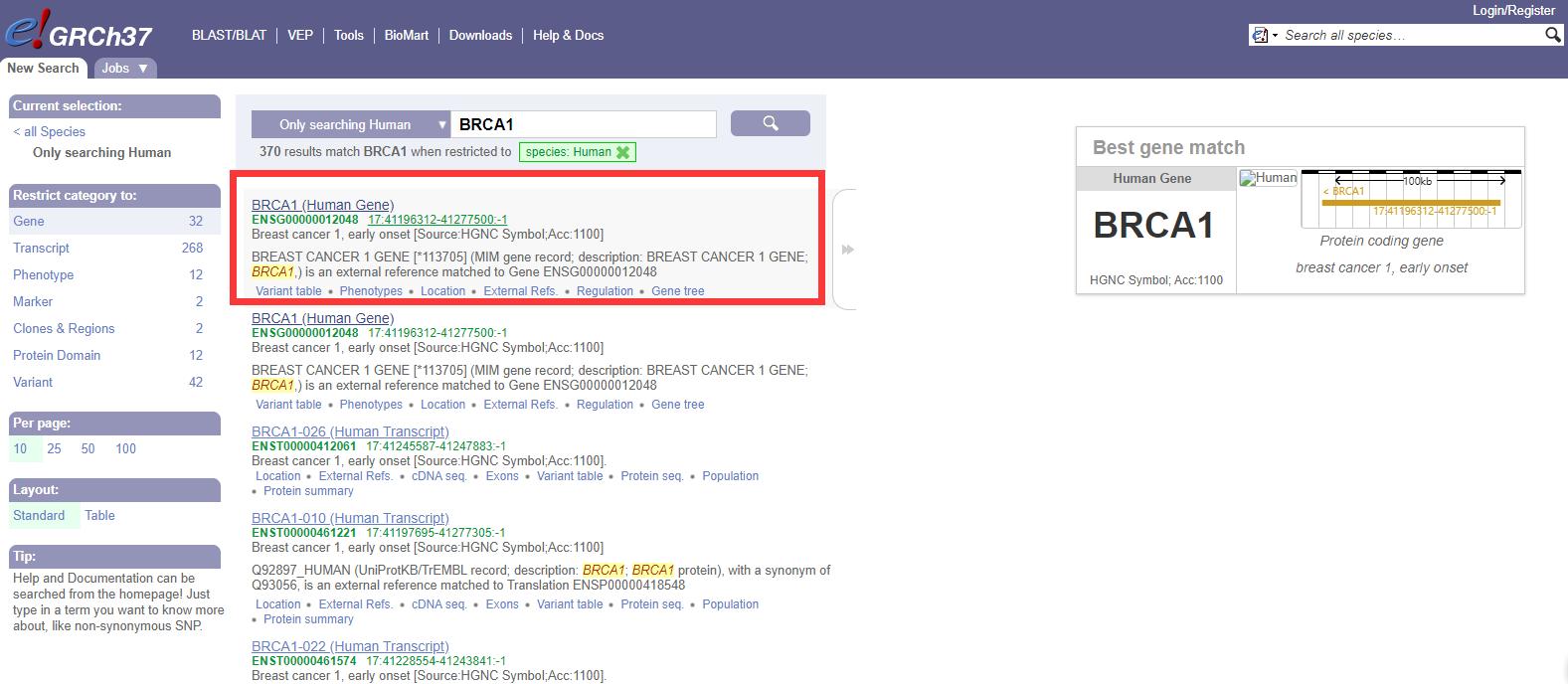Click location 17:41245587-41247883:-1 for ENST00000412061
Viewport: 1568px width, 684px height.
[436, 446]
